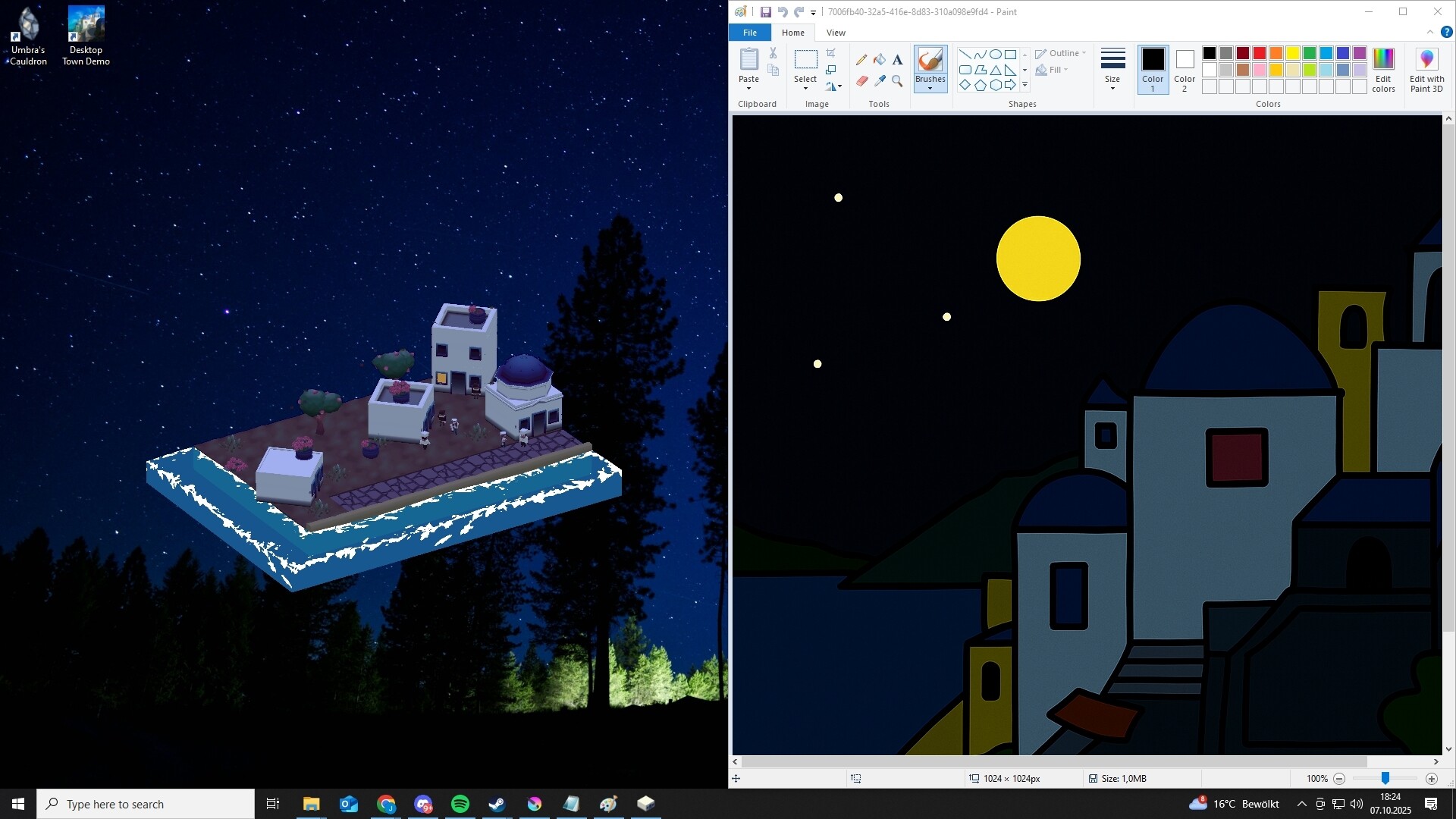Click Edit with Paint 3D
Screen dimensions: 1456x819
(x=1426, y=69)
